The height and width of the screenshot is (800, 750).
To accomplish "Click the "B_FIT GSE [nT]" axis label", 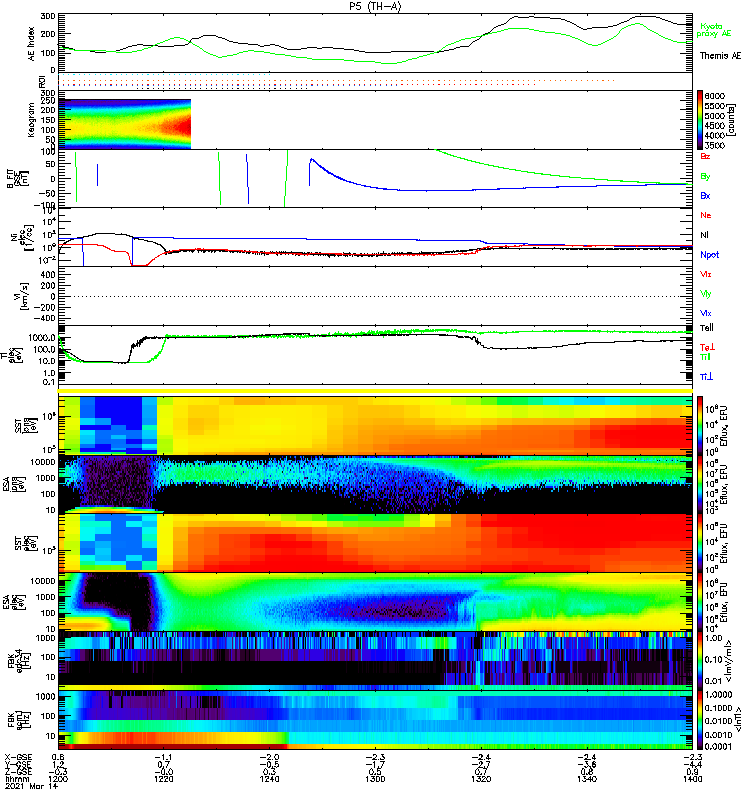I will (17, 179).
